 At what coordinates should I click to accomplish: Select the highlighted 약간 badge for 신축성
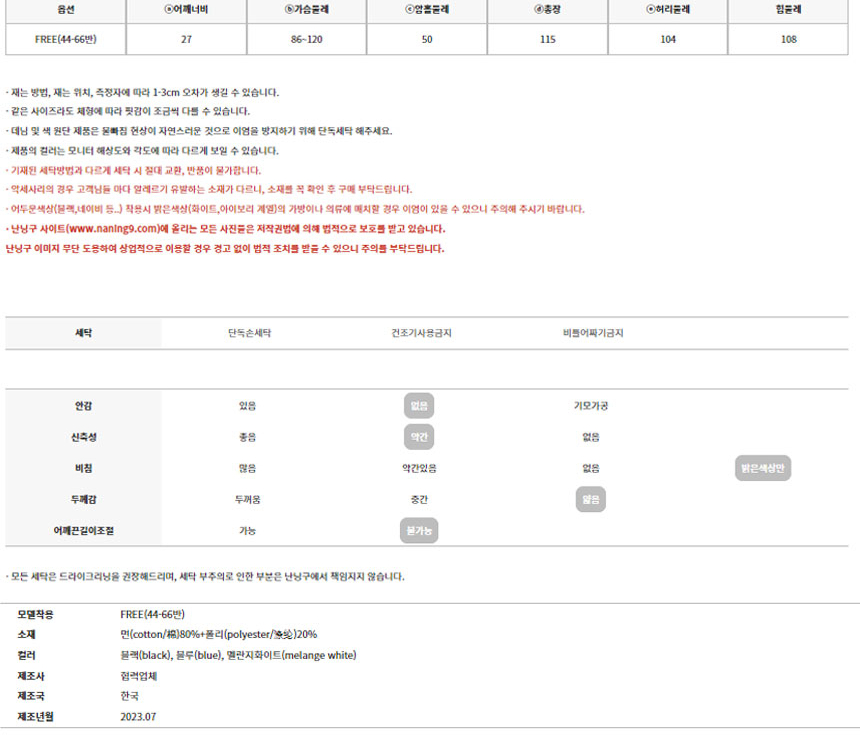point(419,437)
